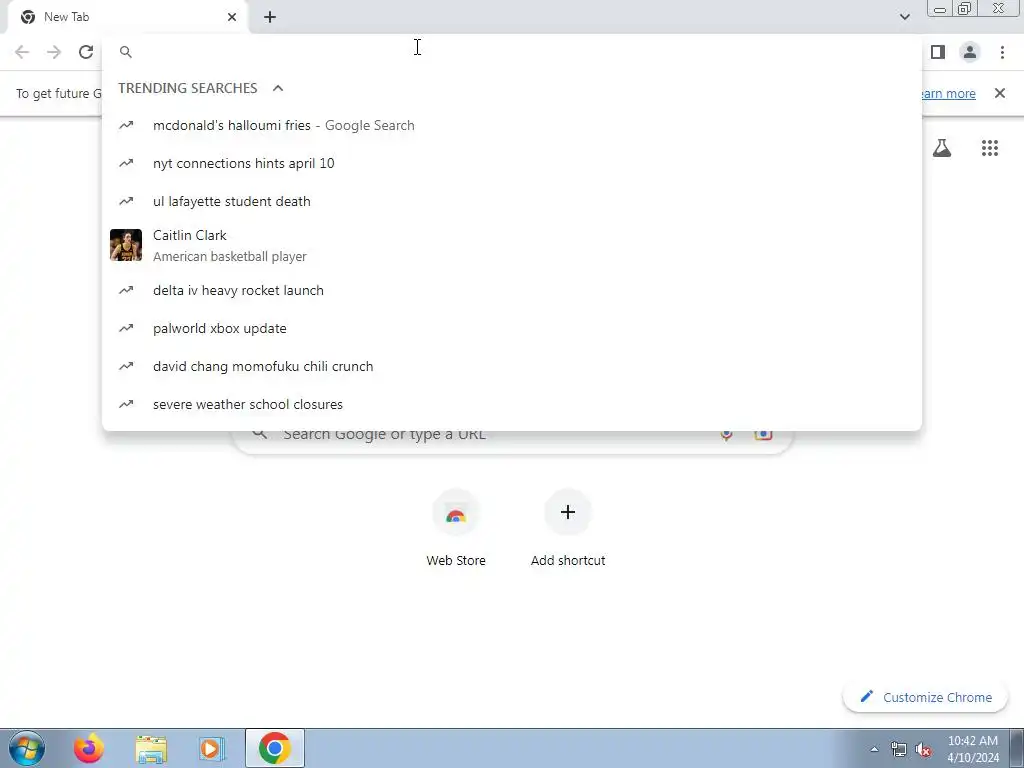Open a new tab with the plus button

click(270, 17)
